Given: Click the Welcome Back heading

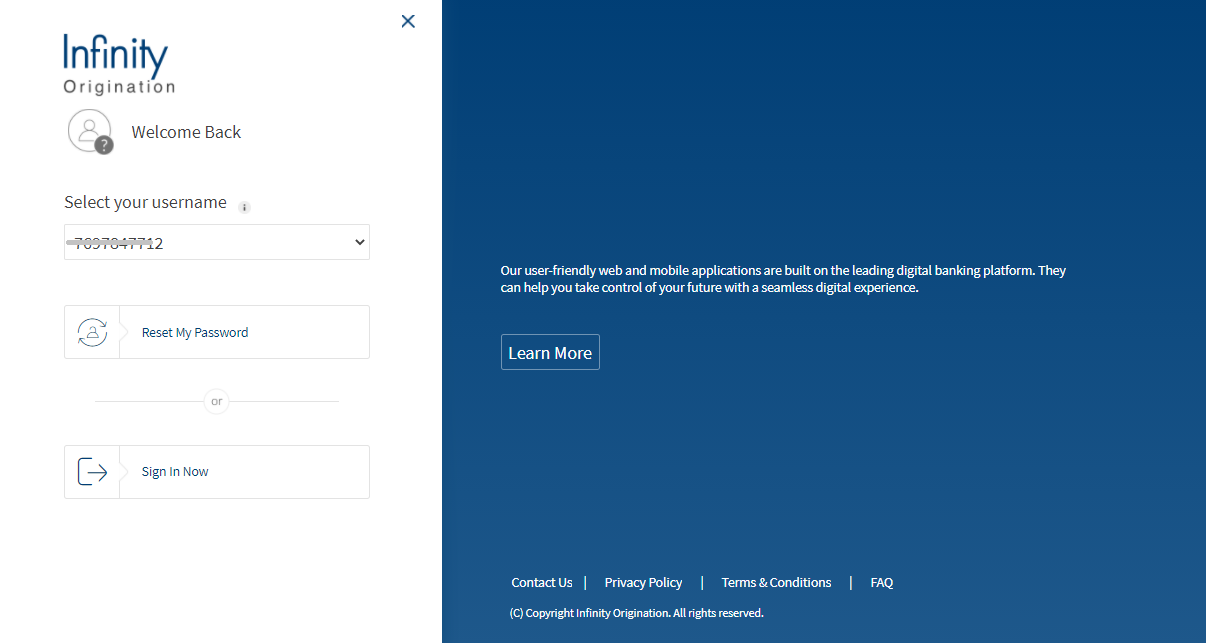Looking at the screenshot, I should pyautogui.click(x=186, y=132).
